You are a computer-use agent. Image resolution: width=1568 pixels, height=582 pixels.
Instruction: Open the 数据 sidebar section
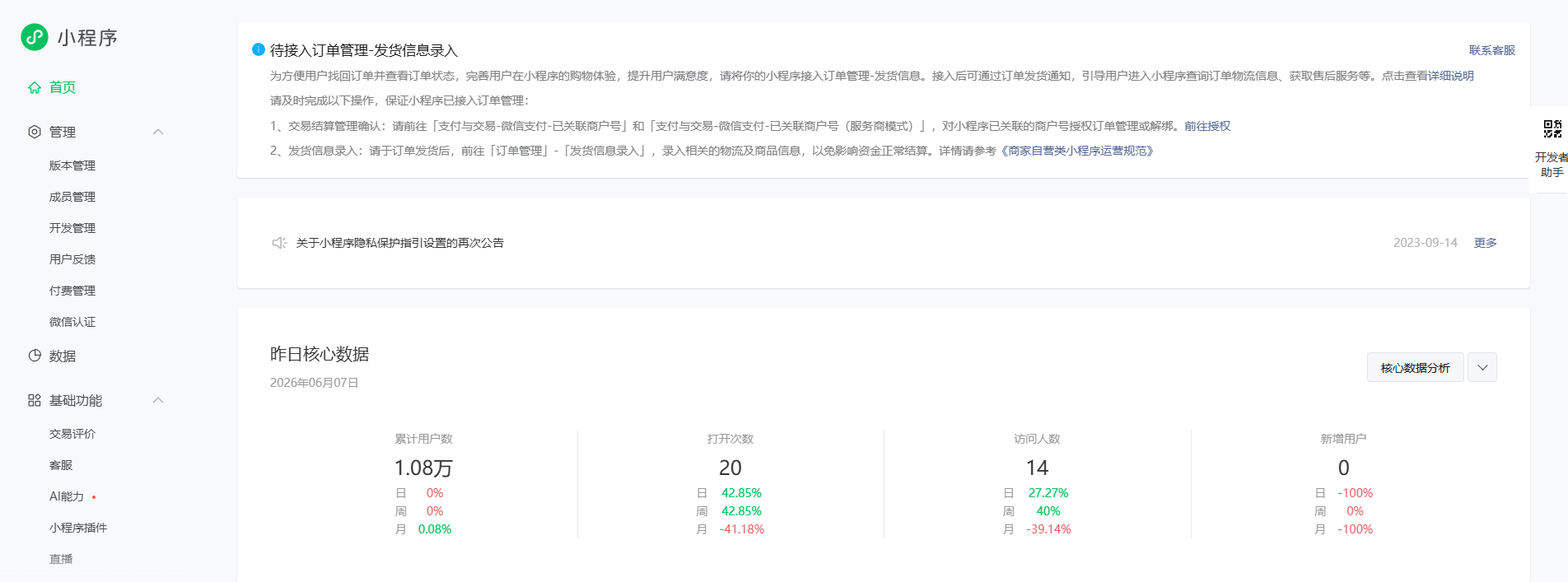click(x=63, y=356)
